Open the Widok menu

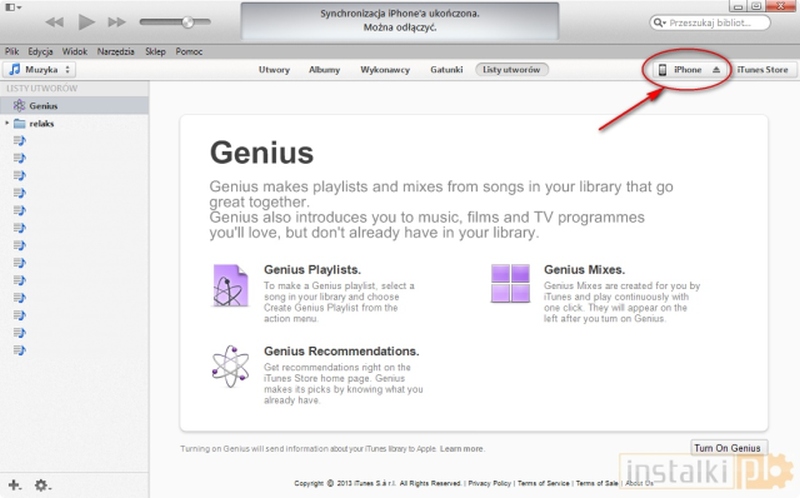click(x=74, y=52)
